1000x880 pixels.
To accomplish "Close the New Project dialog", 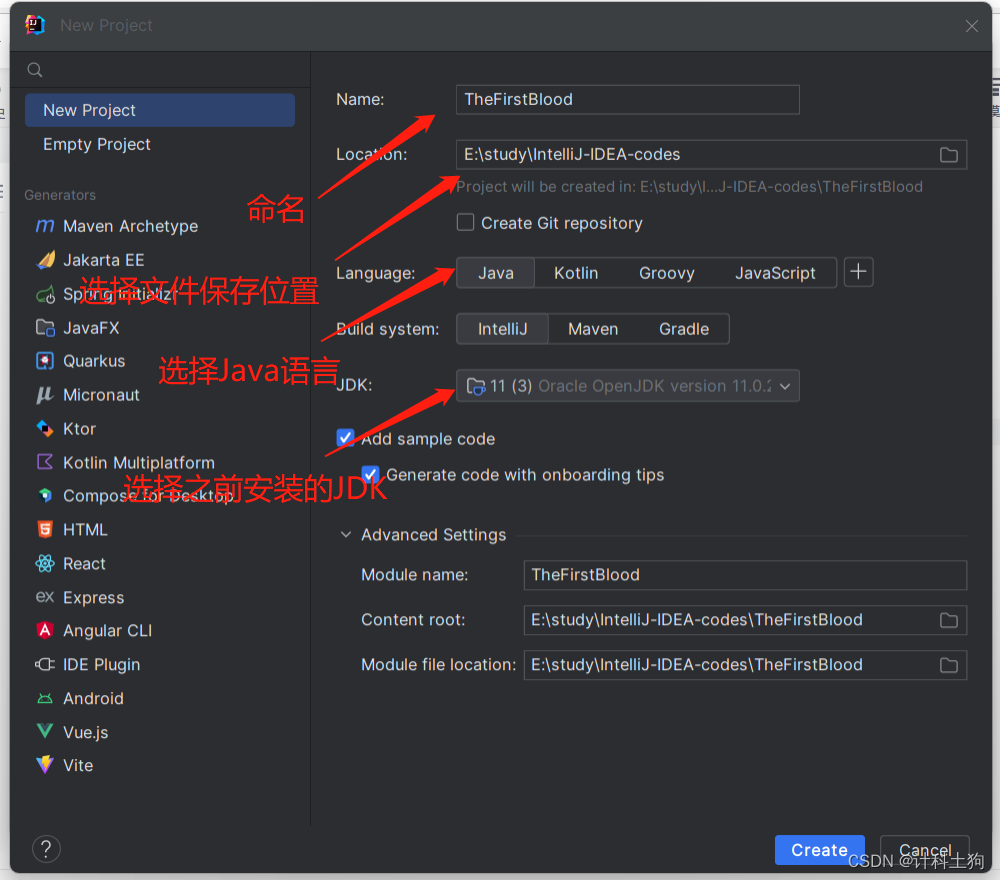I will click(x=971, y=26).
